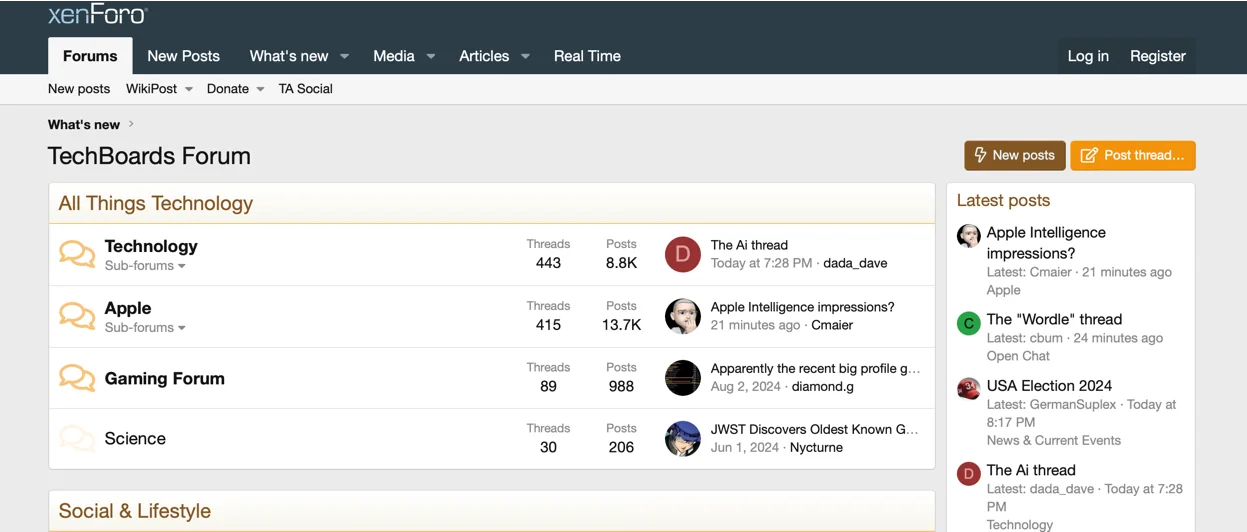Open the What's new dropdown arrow
Screen dimensions: 1247x532
pos(344,57)
